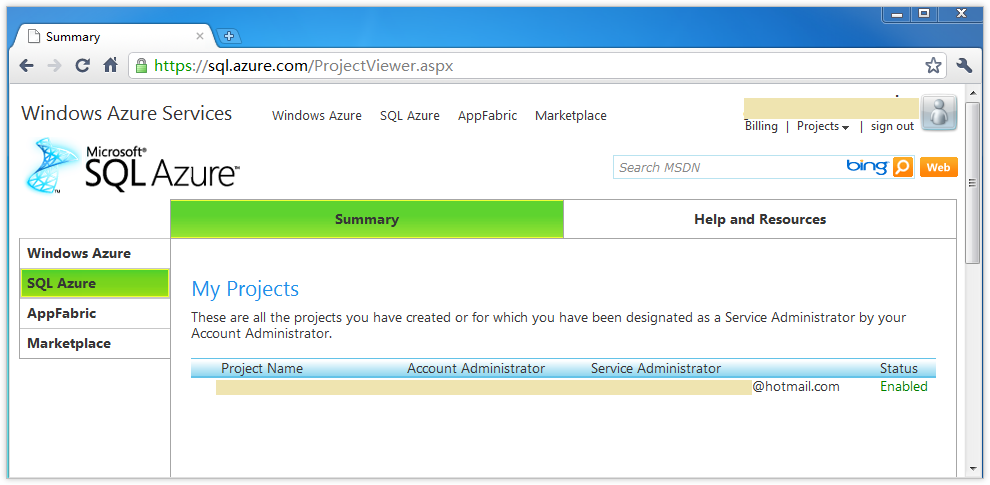Close the Summary browser tab

[200, 37]
